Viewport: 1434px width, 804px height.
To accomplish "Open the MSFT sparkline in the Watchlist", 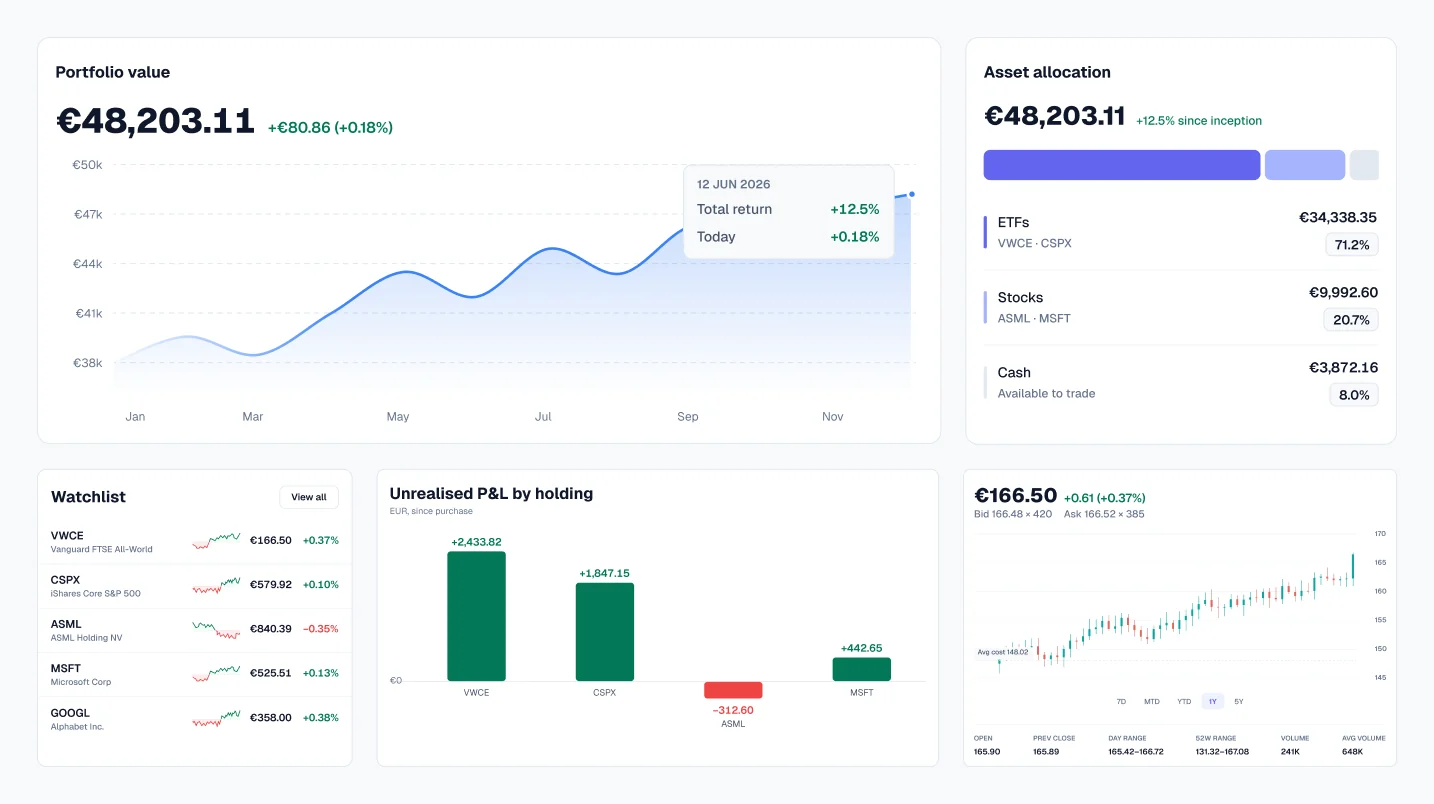I will [216, 673].
